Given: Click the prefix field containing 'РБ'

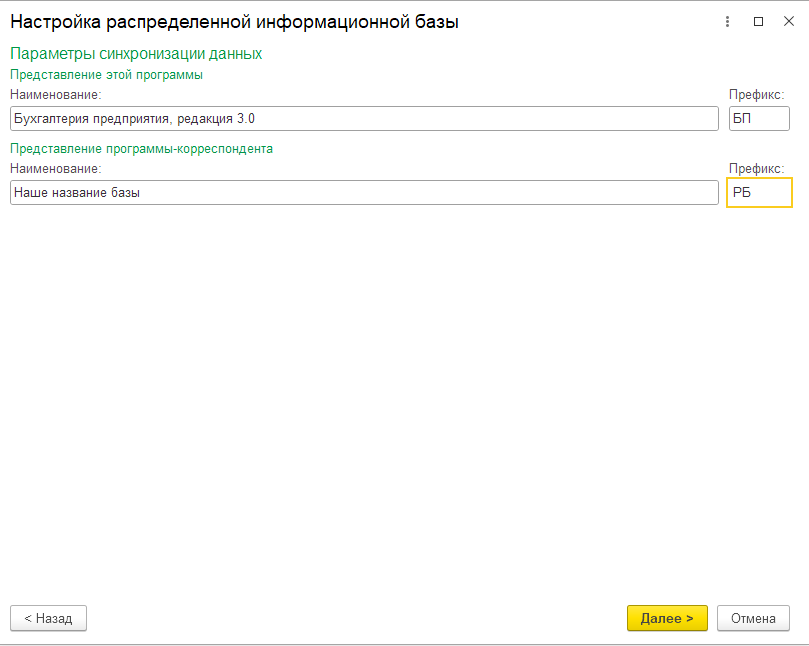Looking at the screenshot, I should (x=759, y=192).
